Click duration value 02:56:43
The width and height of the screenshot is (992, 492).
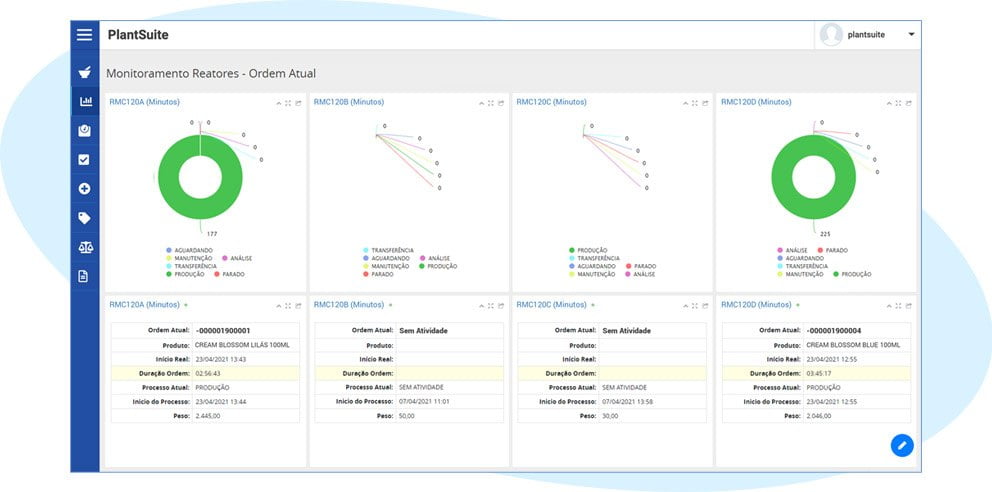pos(208,373)
